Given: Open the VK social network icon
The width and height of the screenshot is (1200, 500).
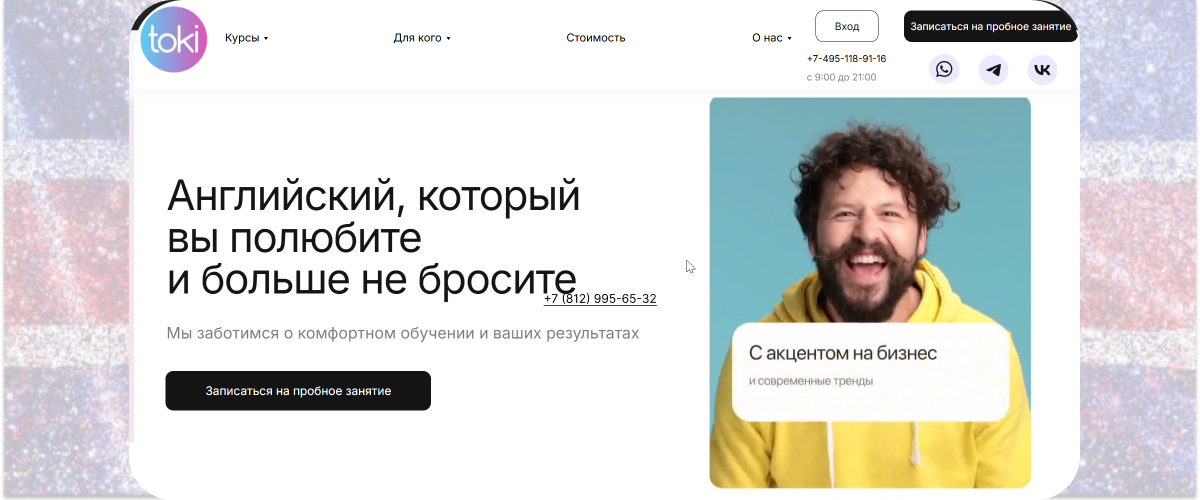Looking at the screenshot, I should tap(1042, 70).
